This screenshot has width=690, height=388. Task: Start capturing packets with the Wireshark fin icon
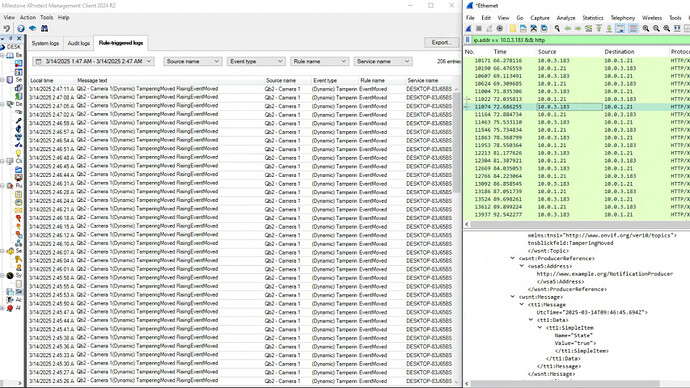click(x=469, y=29)
